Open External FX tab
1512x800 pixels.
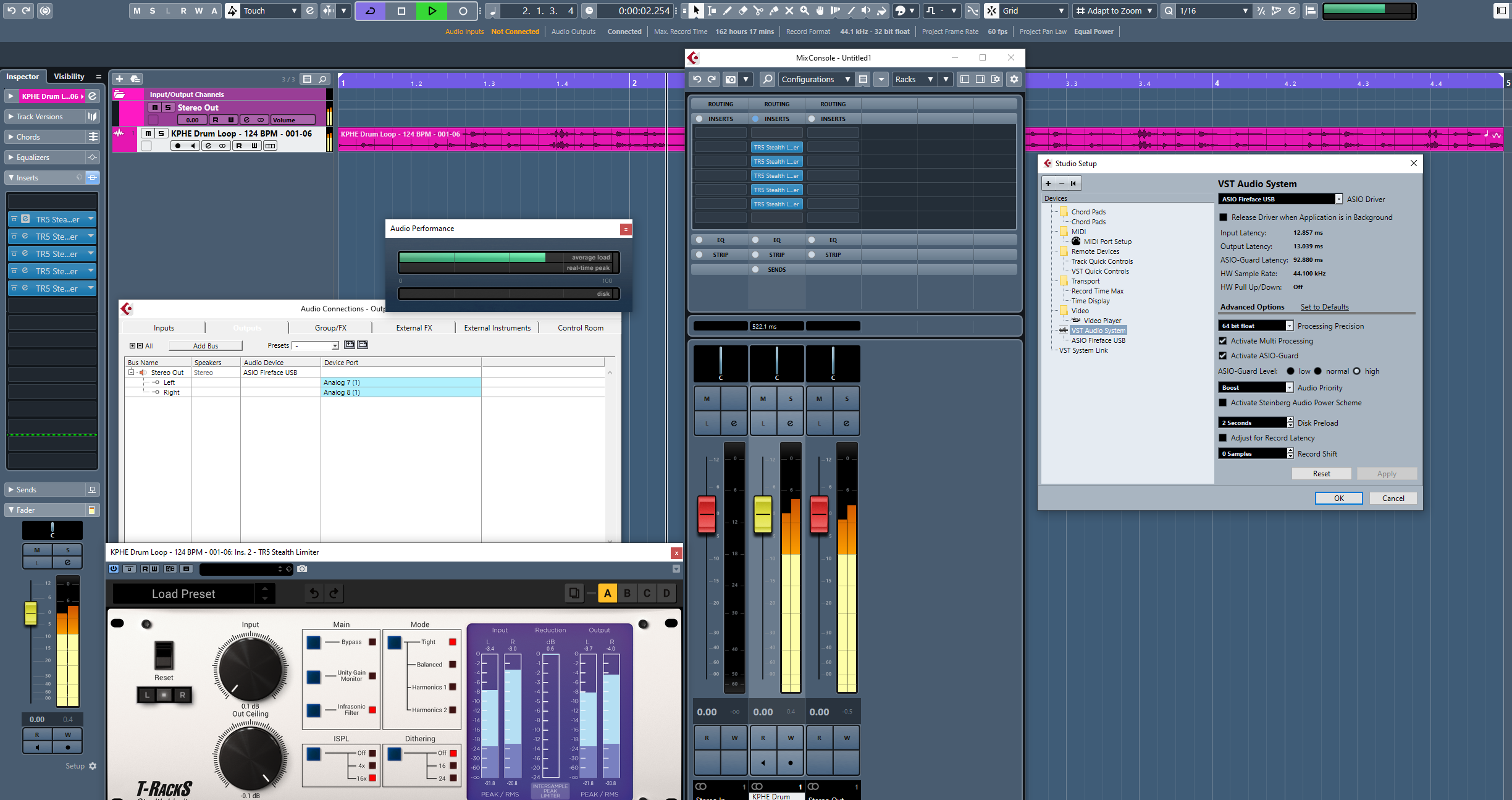point(414,328)
